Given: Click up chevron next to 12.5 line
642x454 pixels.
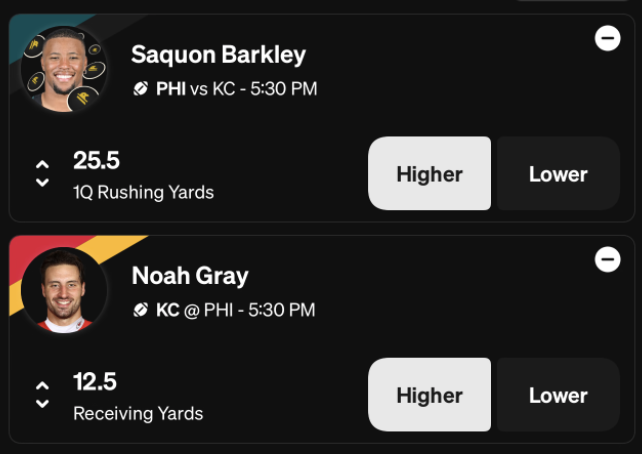Looking at the screenshot, I should pyautogui.click(x=42, y=386).
